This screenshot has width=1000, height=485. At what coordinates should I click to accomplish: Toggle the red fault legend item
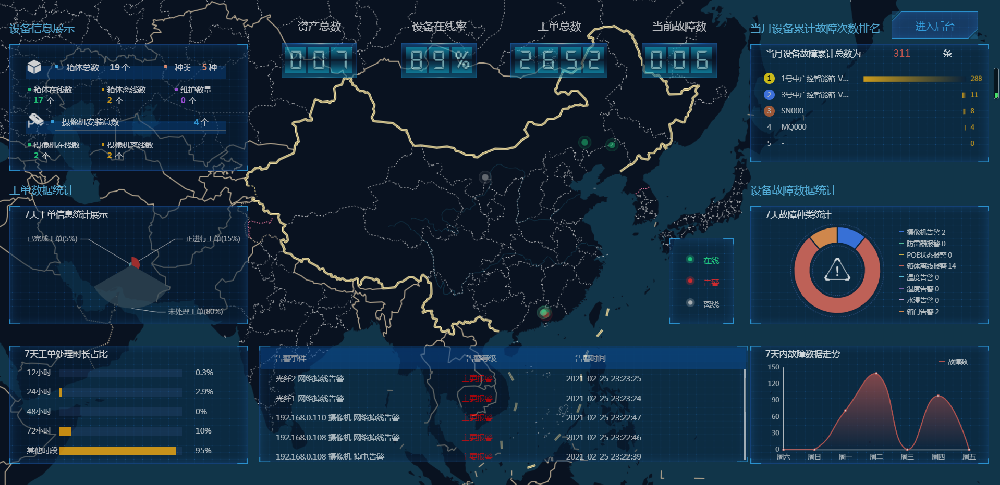tap(701, 281)
